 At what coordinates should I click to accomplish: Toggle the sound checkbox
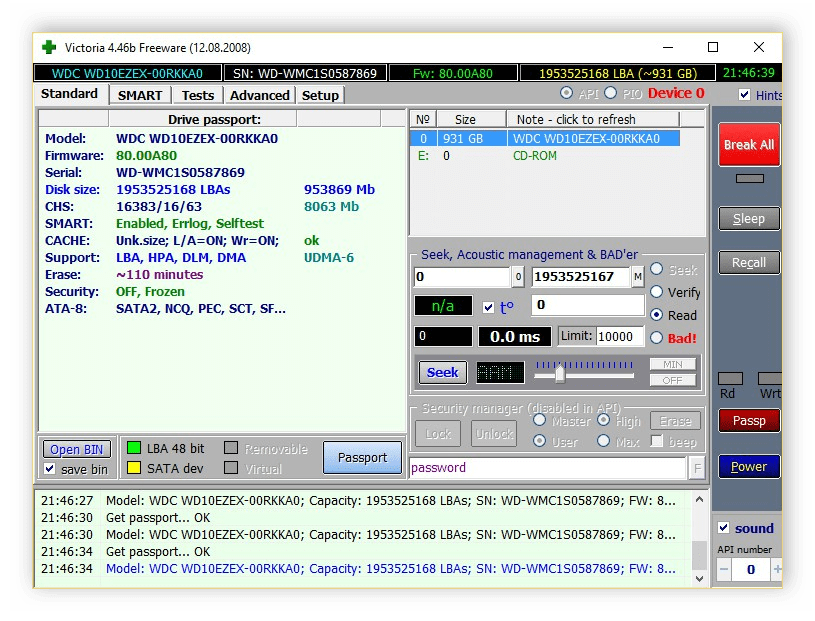pos(724,528)
